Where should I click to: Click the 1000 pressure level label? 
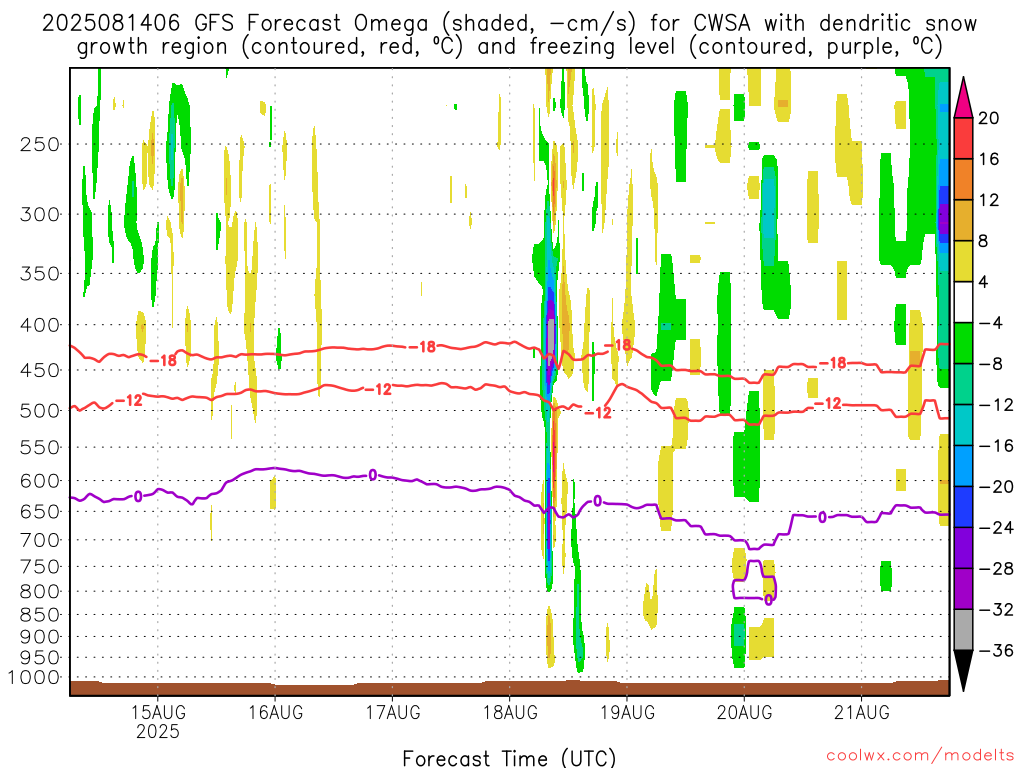point(34,678)
